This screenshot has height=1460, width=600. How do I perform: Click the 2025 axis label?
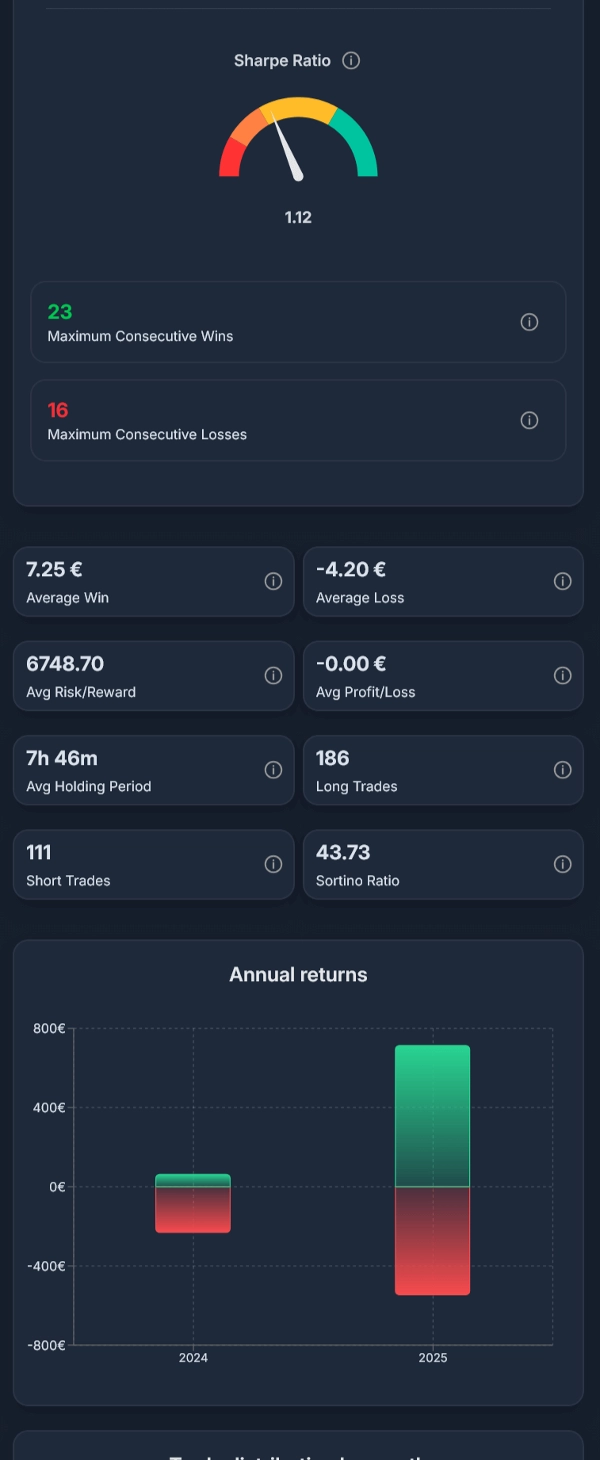tap(432, 1358)
